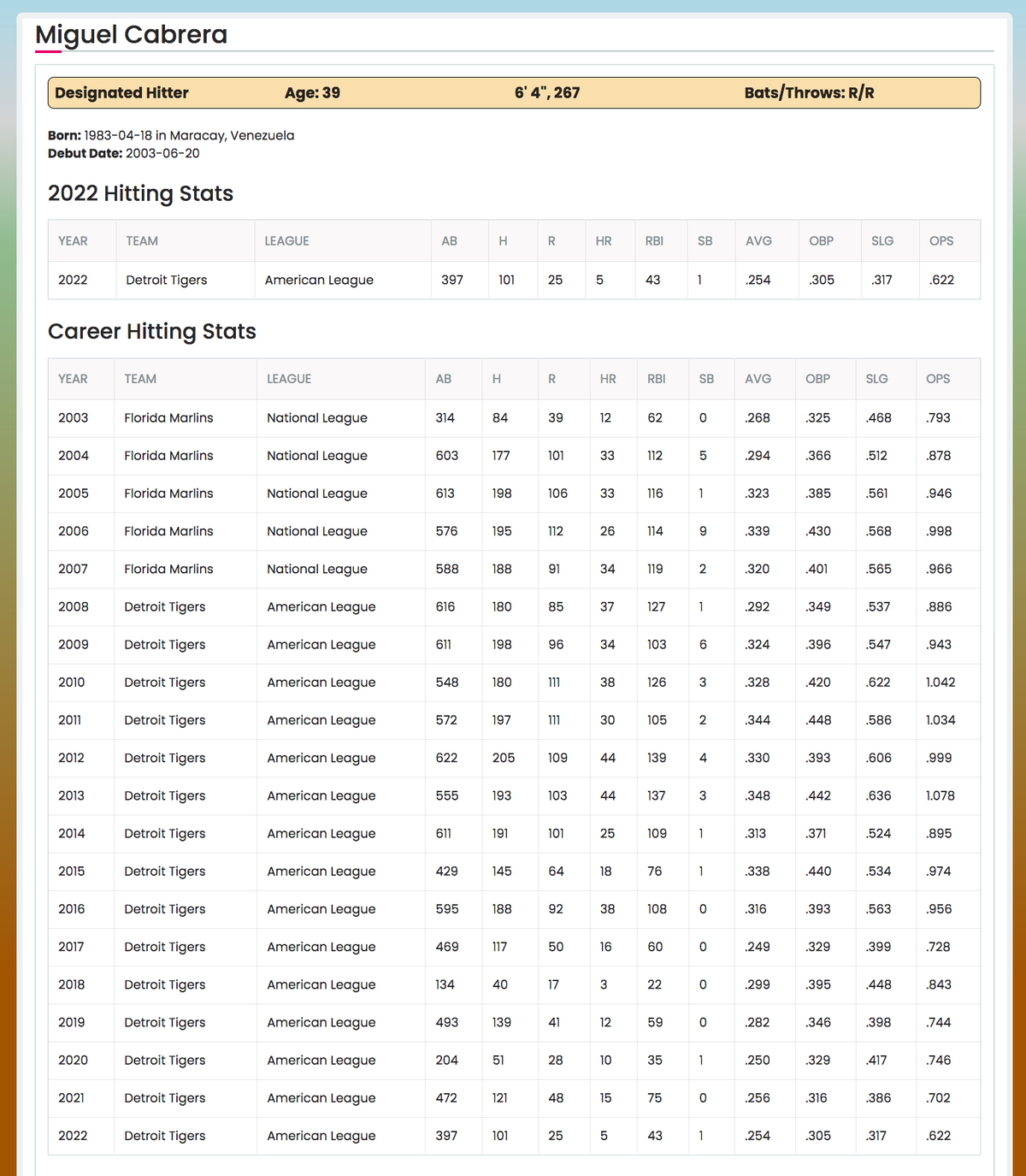Select the 2022 Hitting Stats heading
1026x1176 pixels.
140,193
